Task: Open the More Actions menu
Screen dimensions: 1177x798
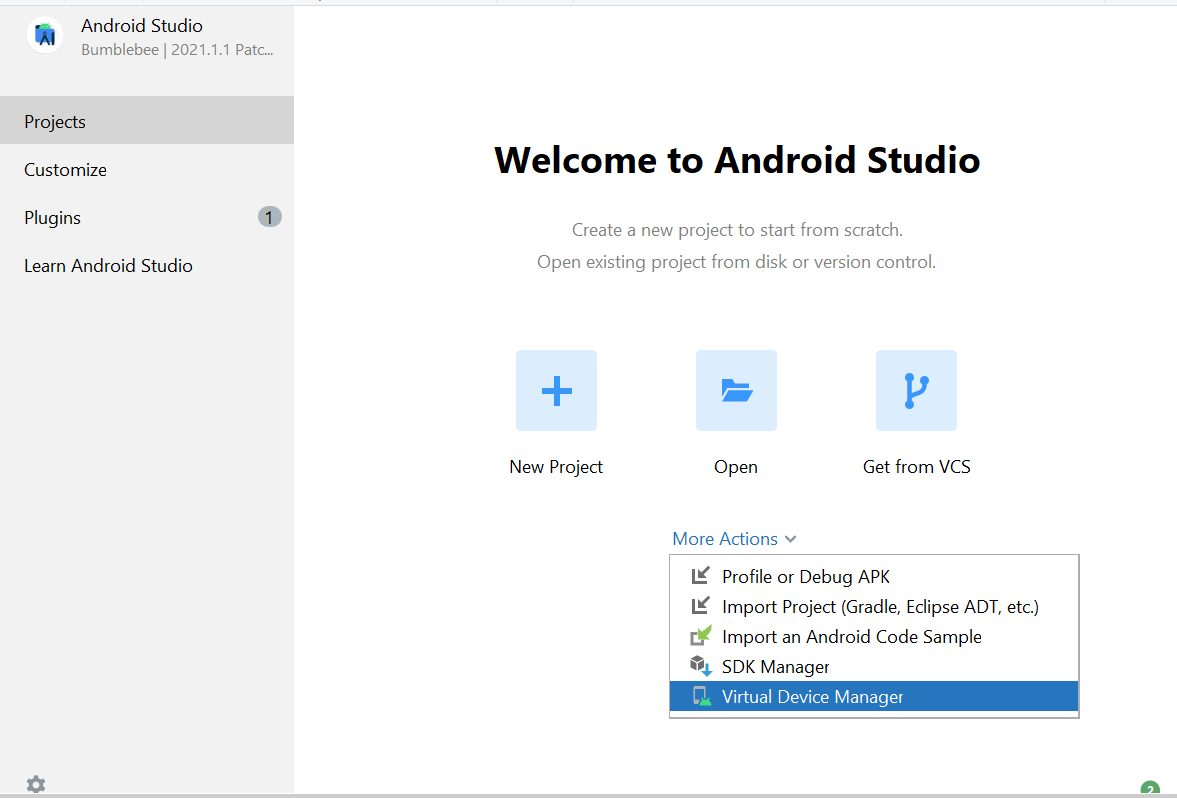Action: (x=724, y=538)
